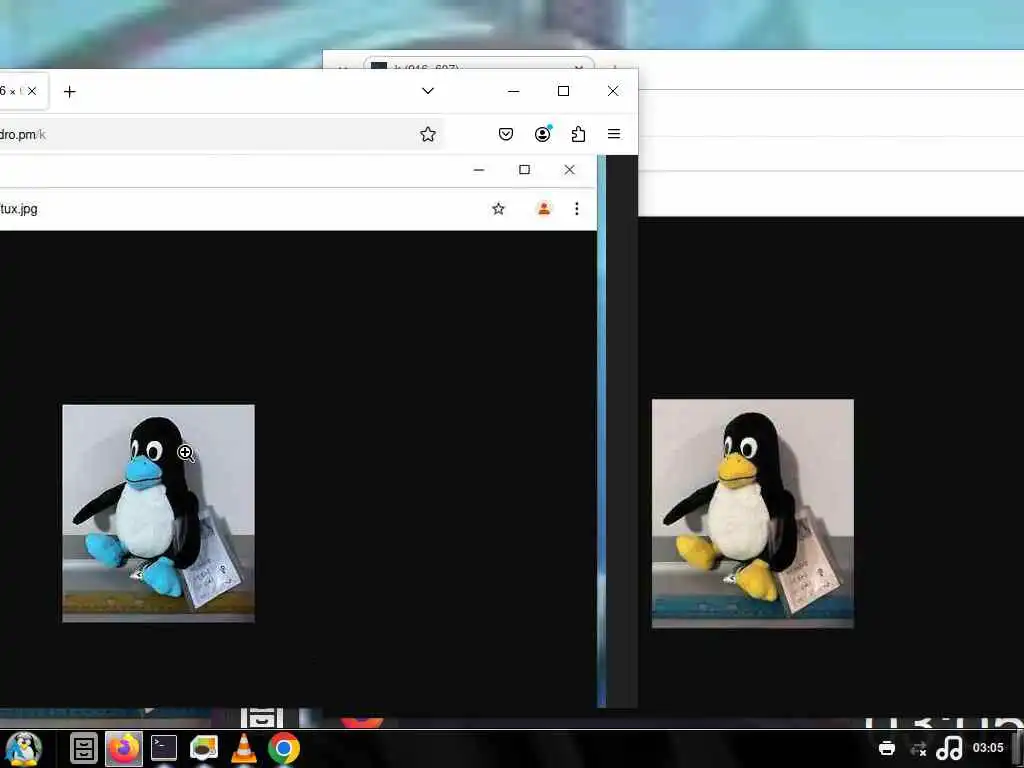This screenshot has width=1024, height=768.
Task: Zoom the blue-beaked penguin image
Action: 158,513
